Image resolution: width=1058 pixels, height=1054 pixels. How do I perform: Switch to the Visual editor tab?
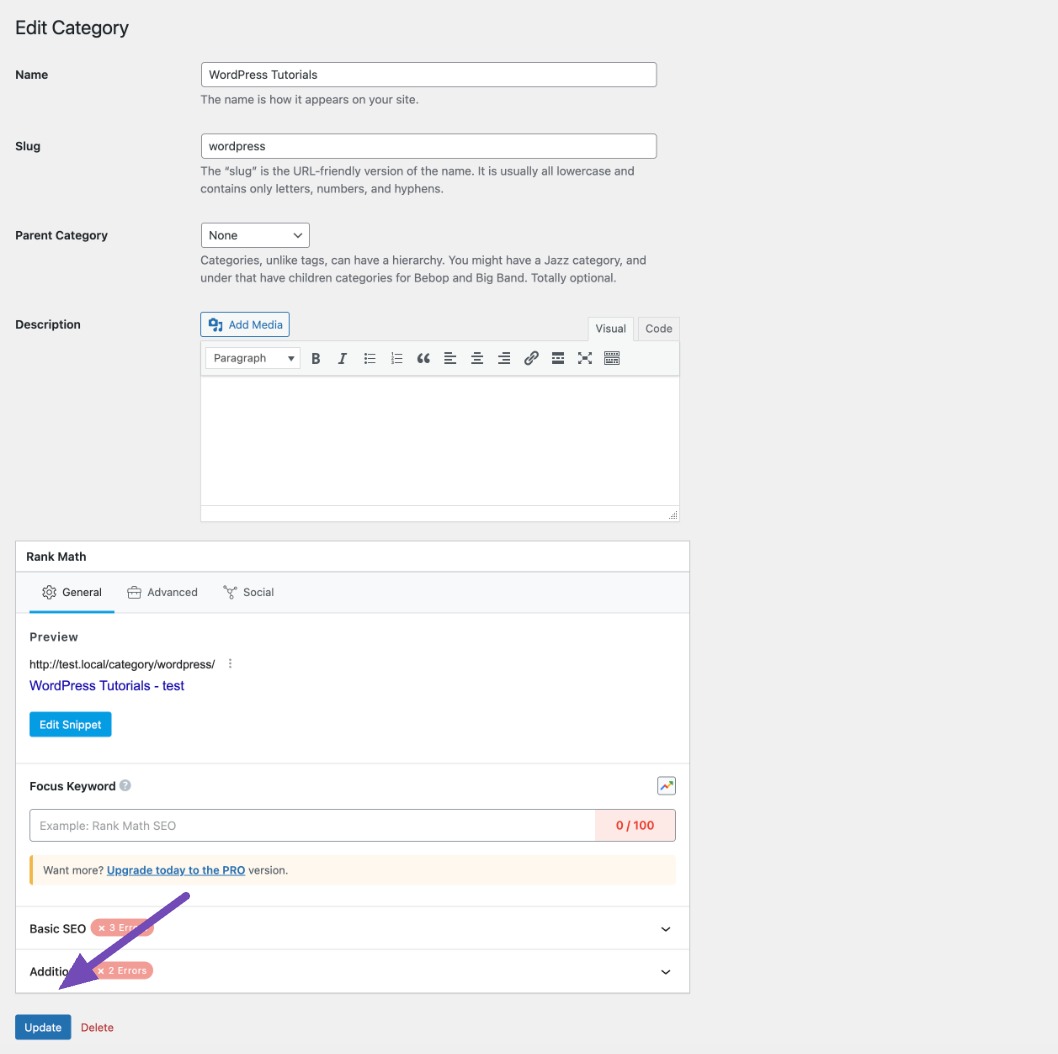pos(611,329)
